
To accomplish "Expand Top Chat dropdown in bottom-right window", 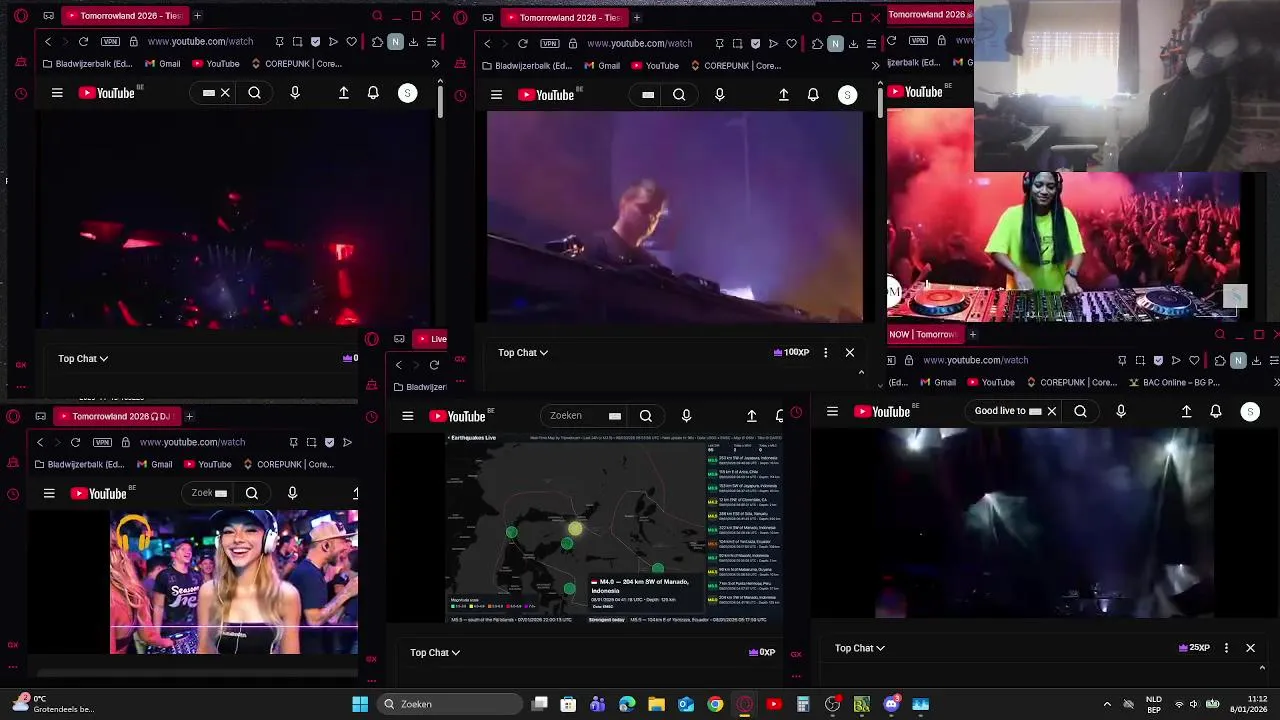I will 860,648.
